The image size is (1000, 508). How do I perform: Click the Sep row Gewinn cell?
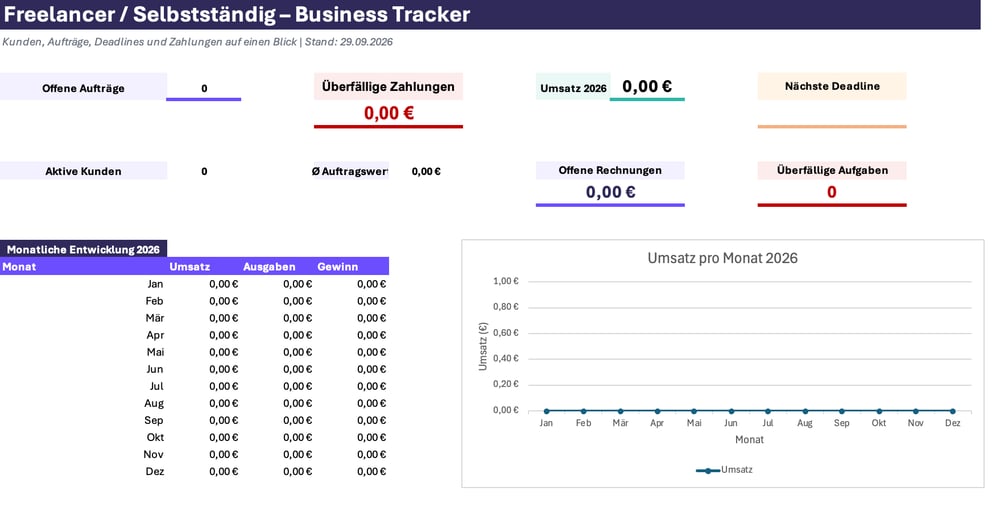click(352, 420)
